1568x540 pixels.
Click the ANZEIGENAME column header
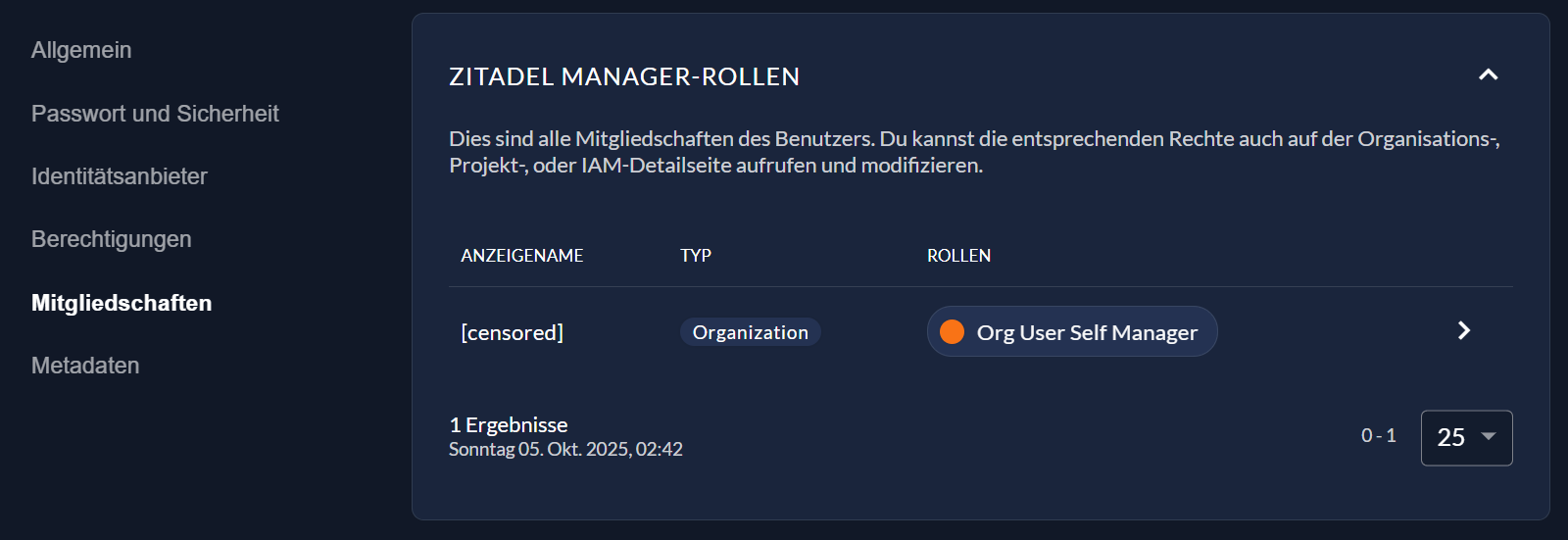(521, 256)
